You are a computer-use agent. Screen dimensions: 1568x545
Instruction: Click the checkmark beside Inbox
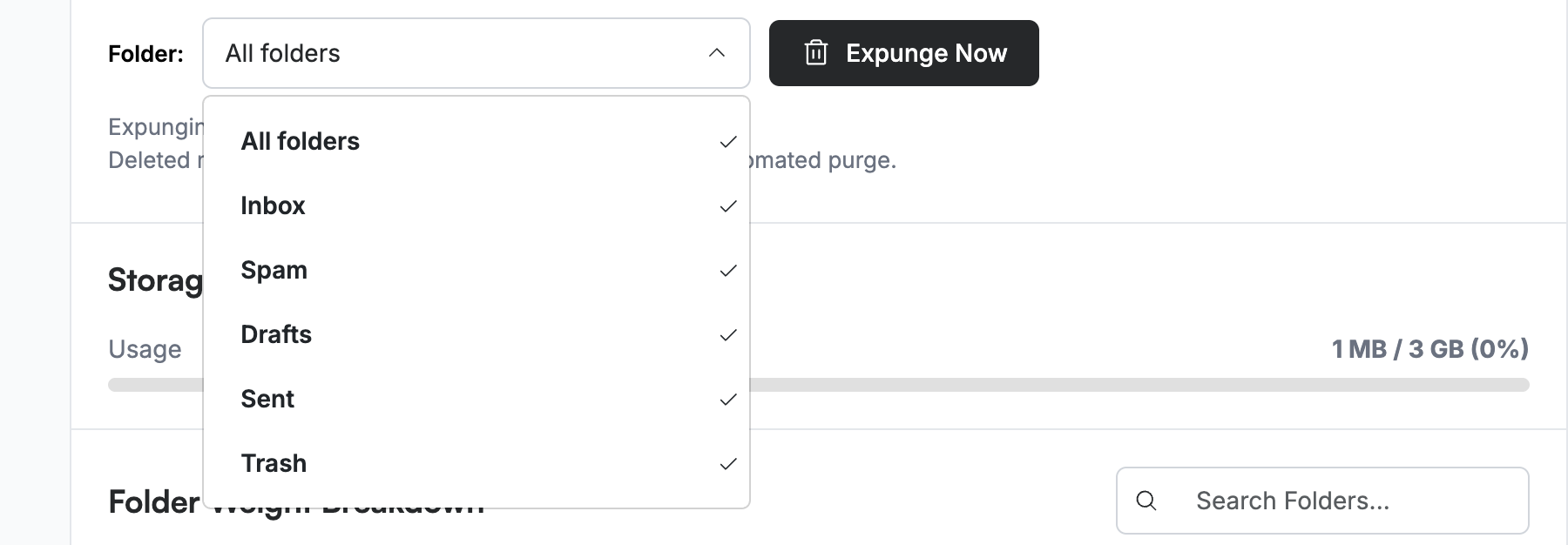pyautogui.click(x=728, y=206)
